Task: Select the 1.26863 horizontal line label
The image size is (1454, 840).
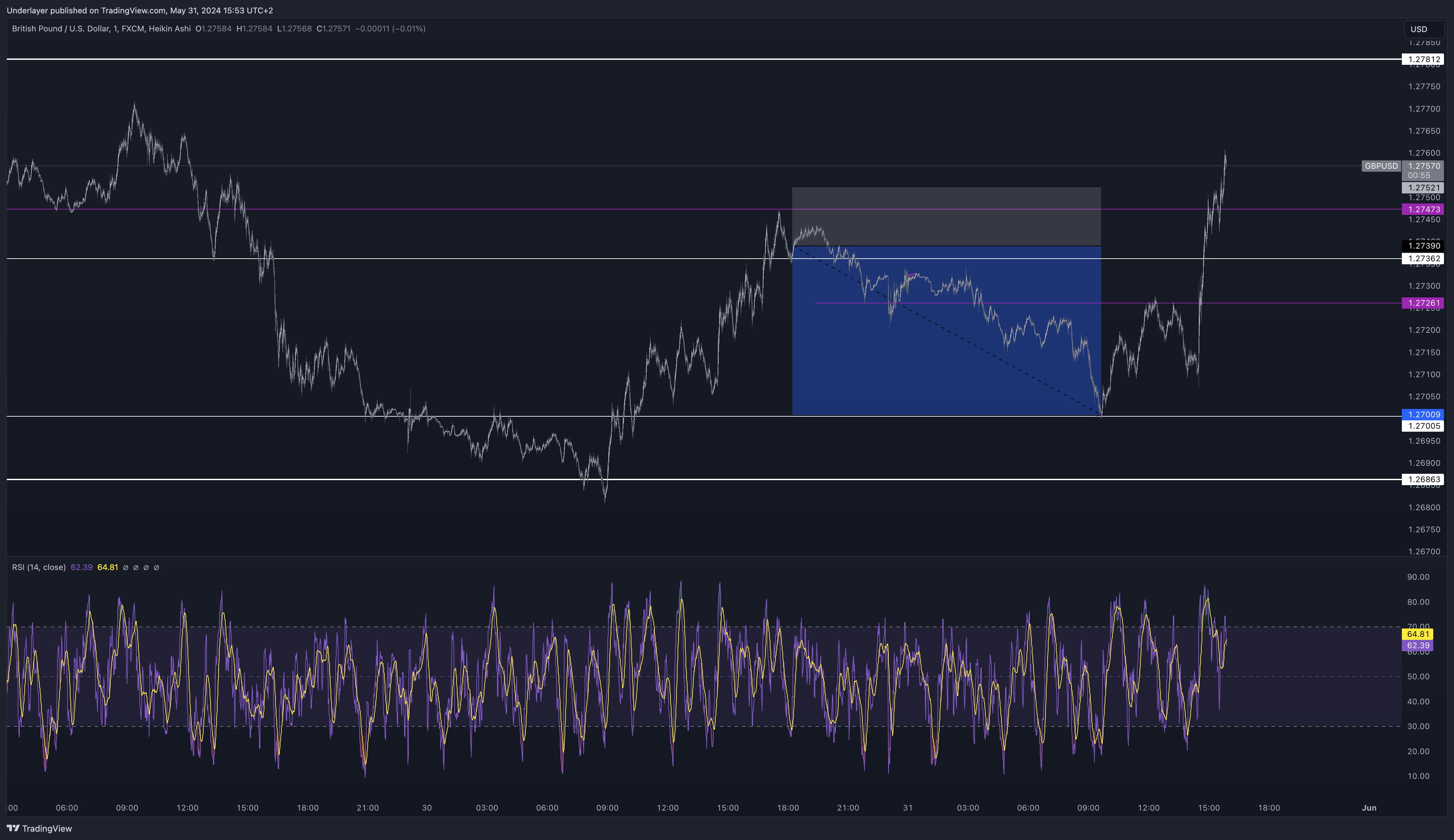Action: [1422, 479]
